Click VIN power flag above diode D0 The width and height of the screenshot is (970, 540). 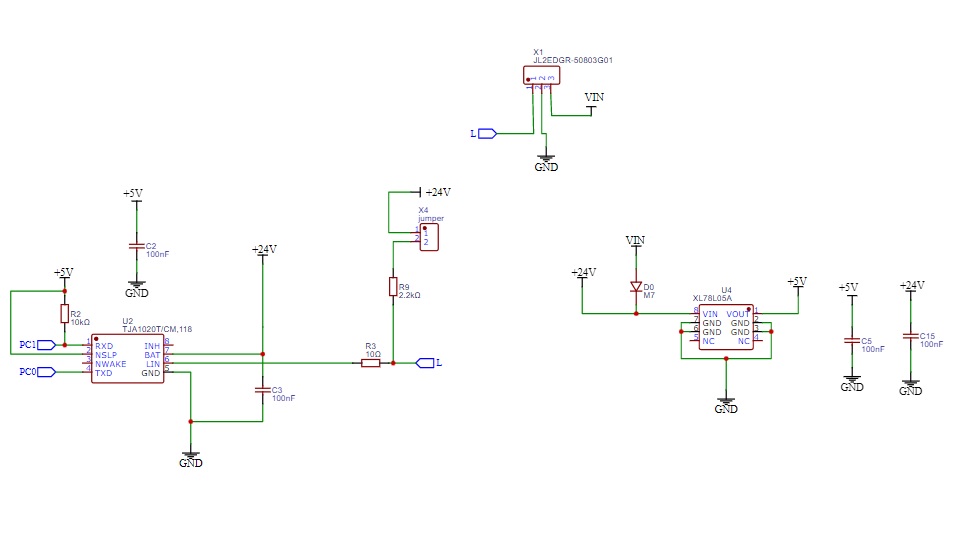coord(635,242)
